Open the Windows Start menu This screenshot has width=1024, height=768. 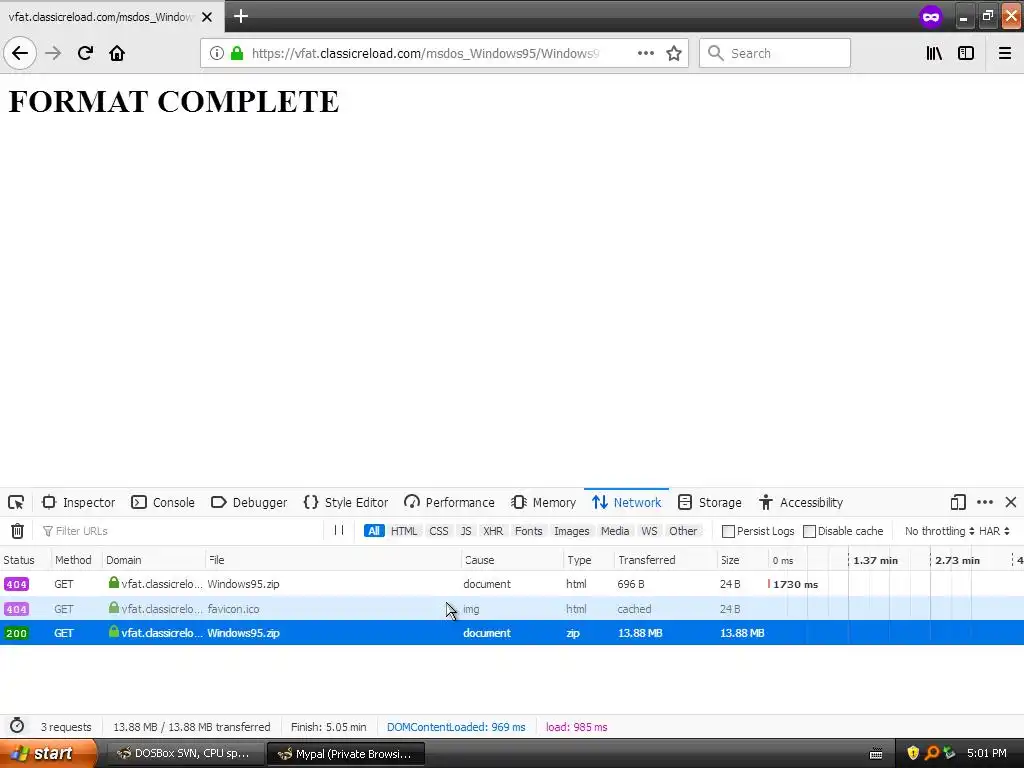pyautogui.click(x=48, y=753)
